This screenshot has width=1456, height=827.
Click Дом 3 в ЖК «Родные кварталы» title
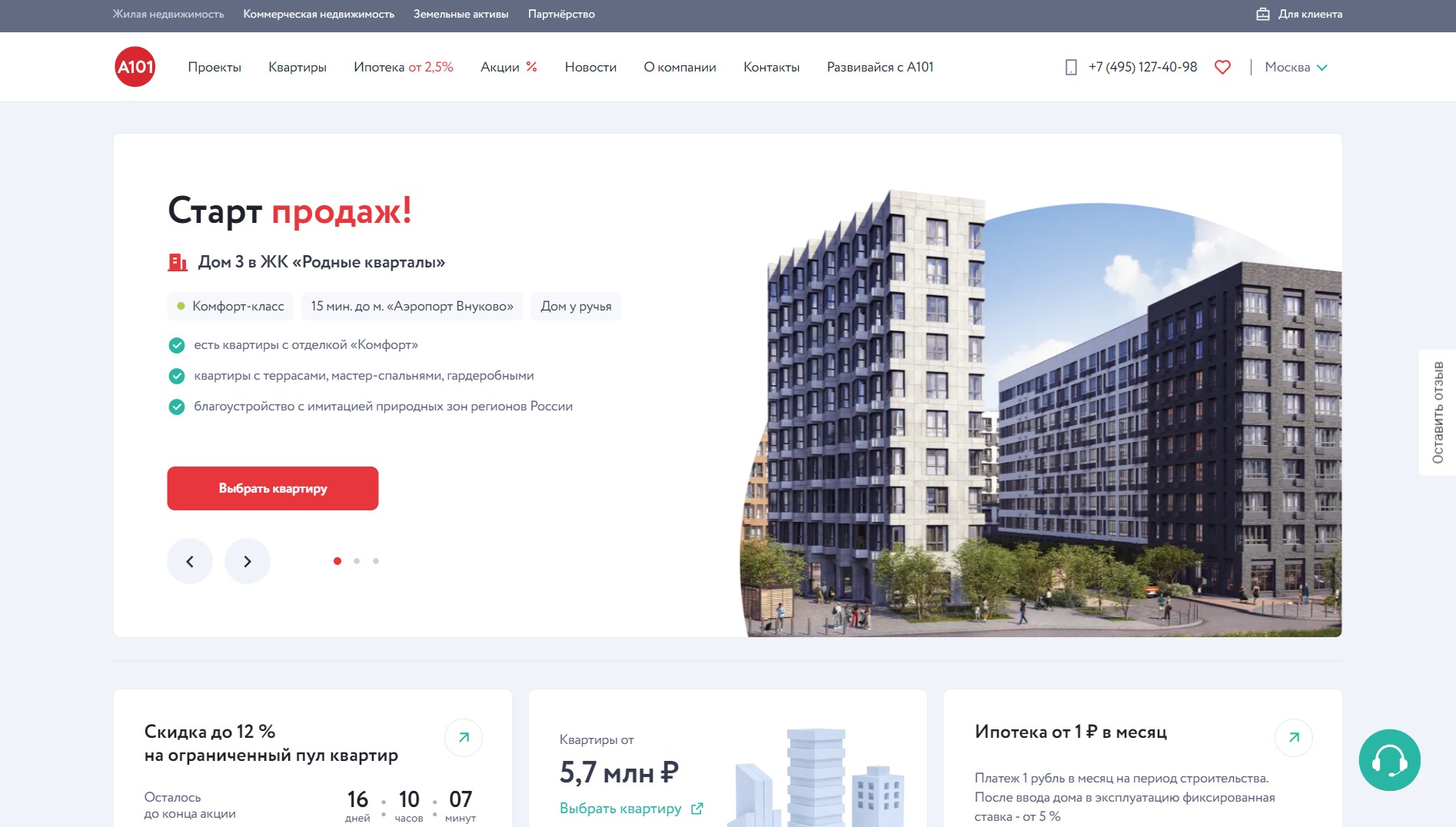[x=321, y=262]
